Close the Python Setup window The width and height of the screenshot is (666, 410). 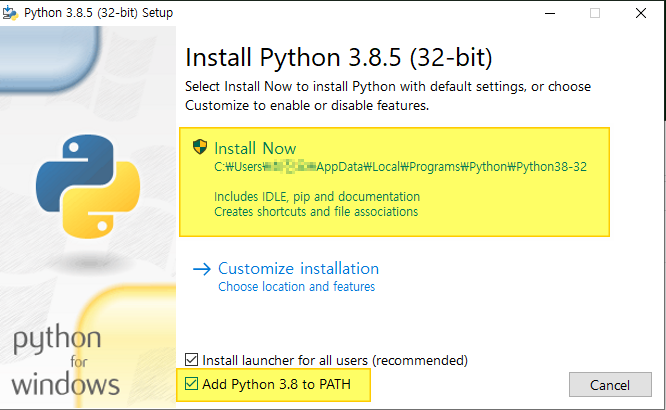click(641, 13)
